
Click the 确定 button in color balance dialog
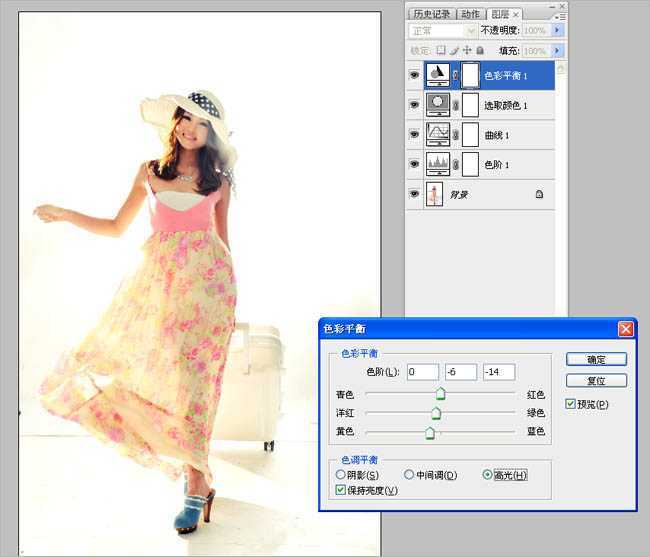(x=596, y=359)
